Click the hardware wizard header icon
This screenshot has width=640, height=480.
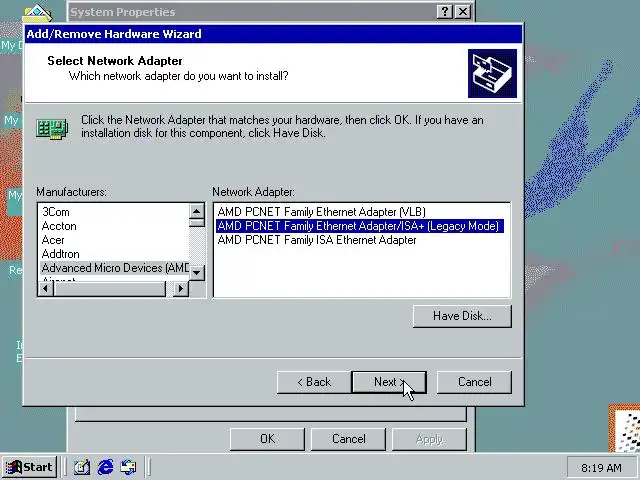[x=492, y=73]
